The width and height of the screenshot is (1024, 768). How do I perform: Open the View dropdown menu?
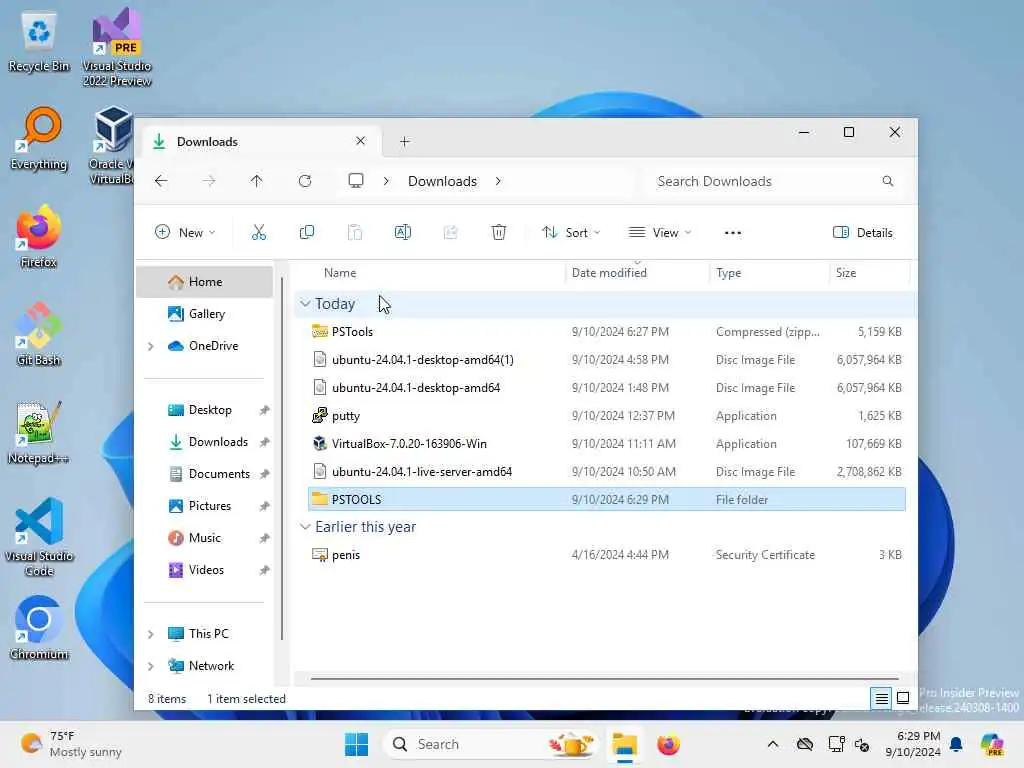(x=660, y=232)
